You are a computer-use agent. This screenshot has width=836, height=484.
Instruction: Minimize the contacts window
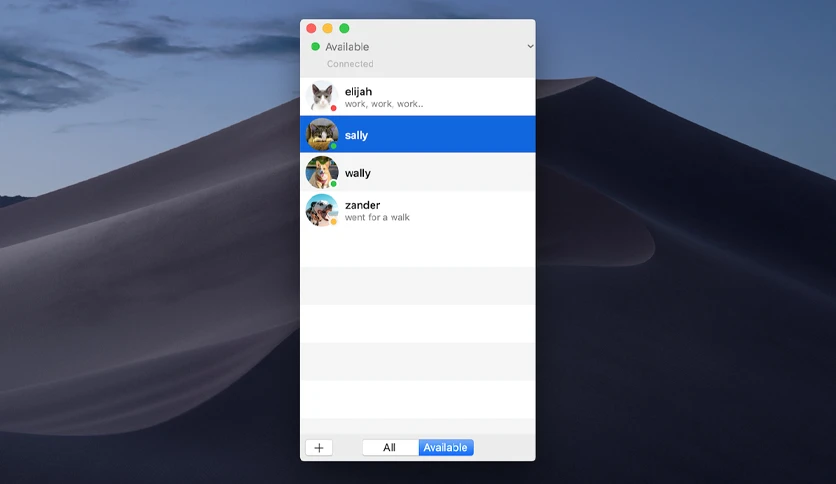(x=328, y=28)
